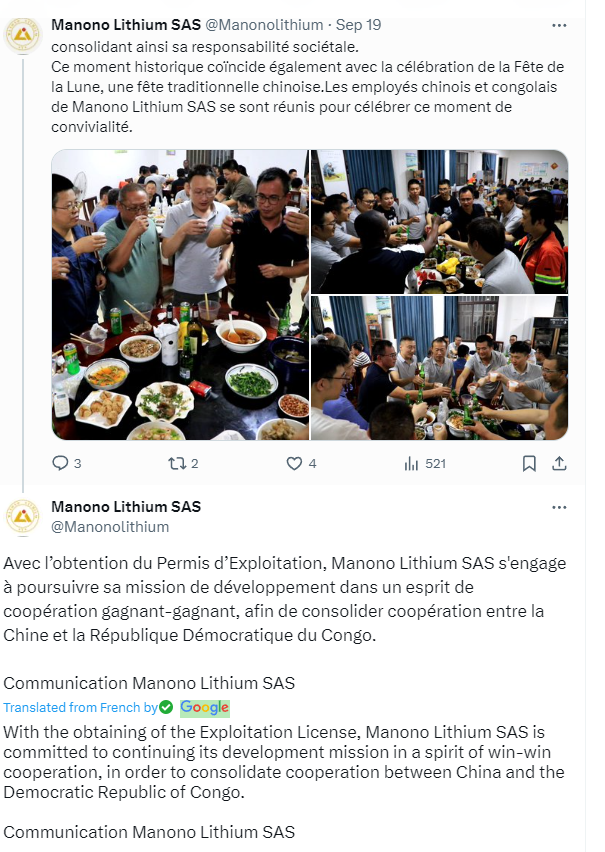Open the top-right banquet photo
This screenshot has width=605, height=852.
tap(439, 222)
